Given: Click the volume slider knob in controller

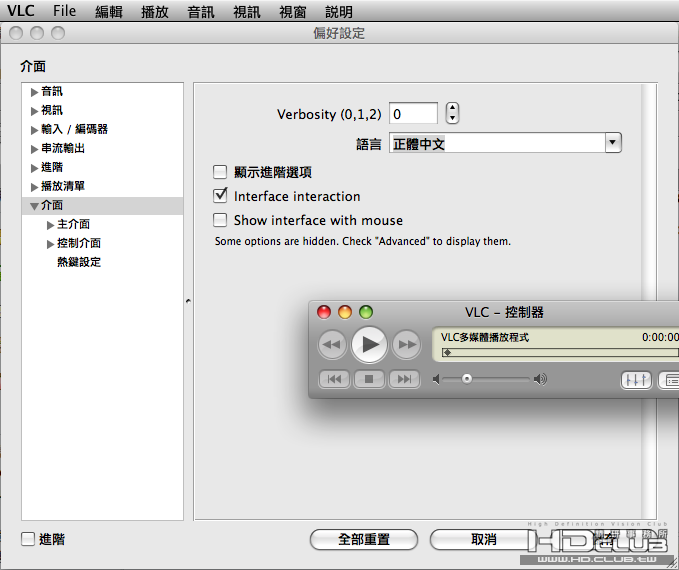Looking at the screenshot, I should click(467, 379).
